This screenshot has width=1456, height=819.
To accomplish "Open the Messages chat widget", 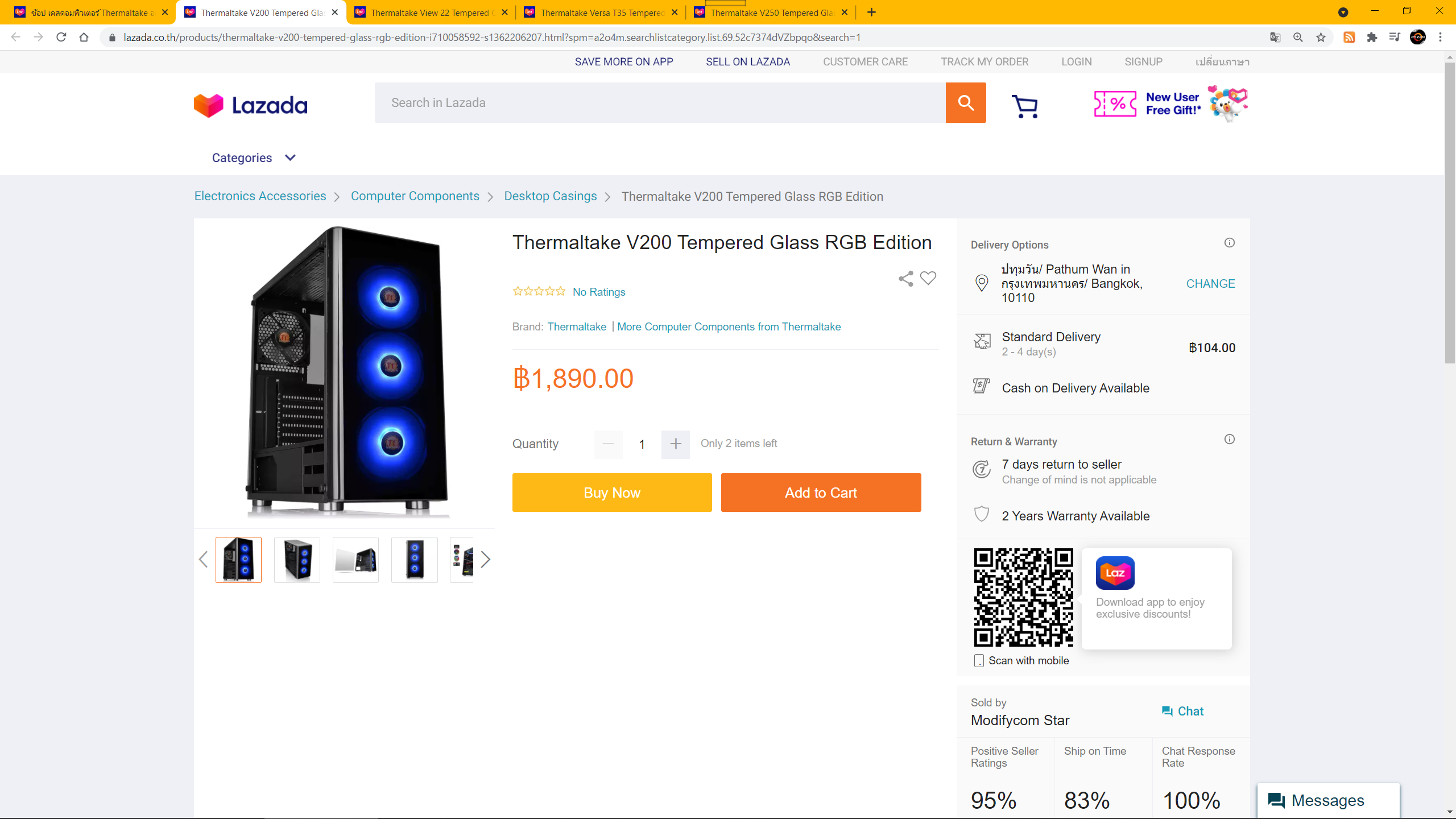I will 1328,800.
